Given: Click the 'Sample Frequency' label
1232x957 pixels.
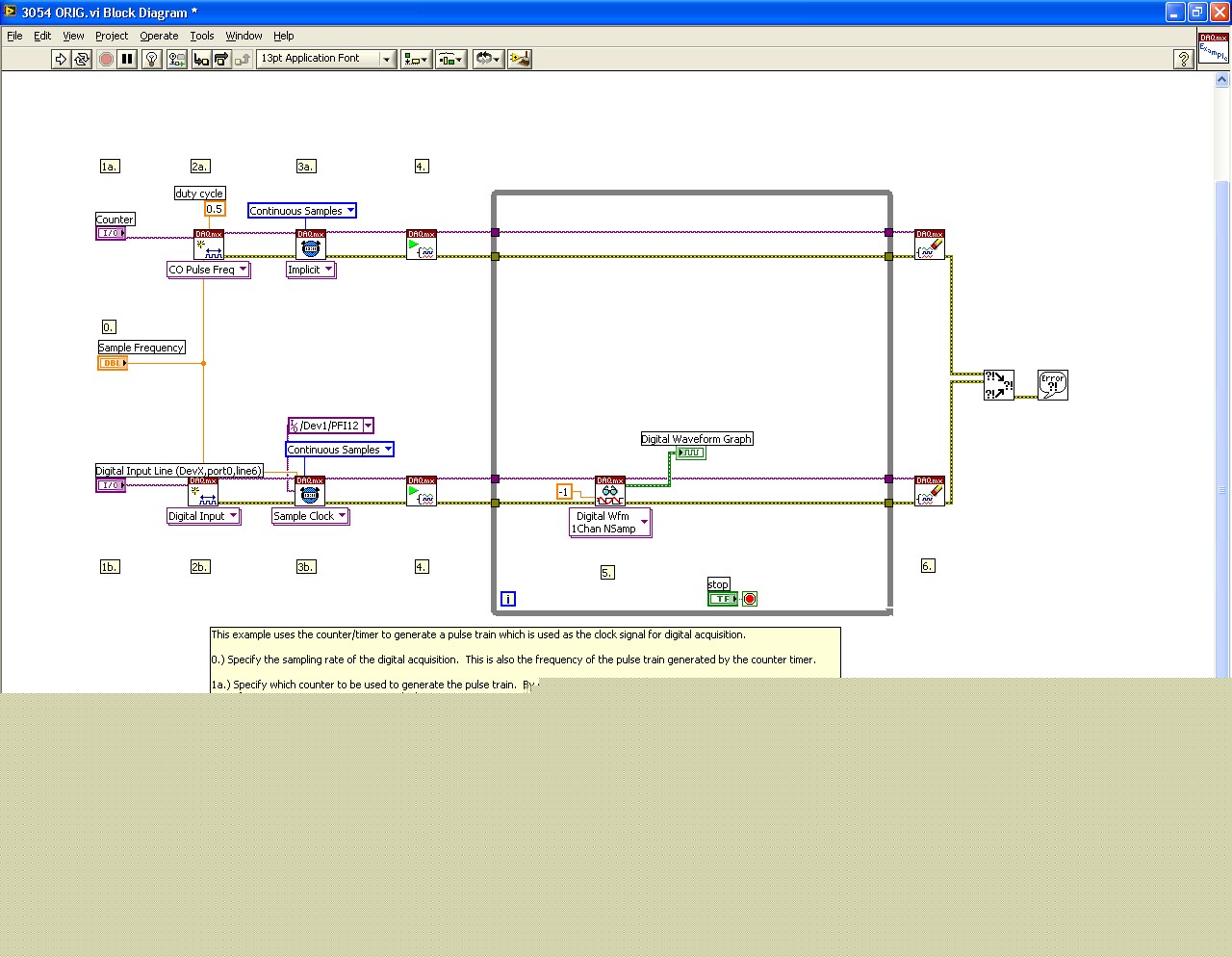Looking at the screenshot, I should [x=141, y=348].
